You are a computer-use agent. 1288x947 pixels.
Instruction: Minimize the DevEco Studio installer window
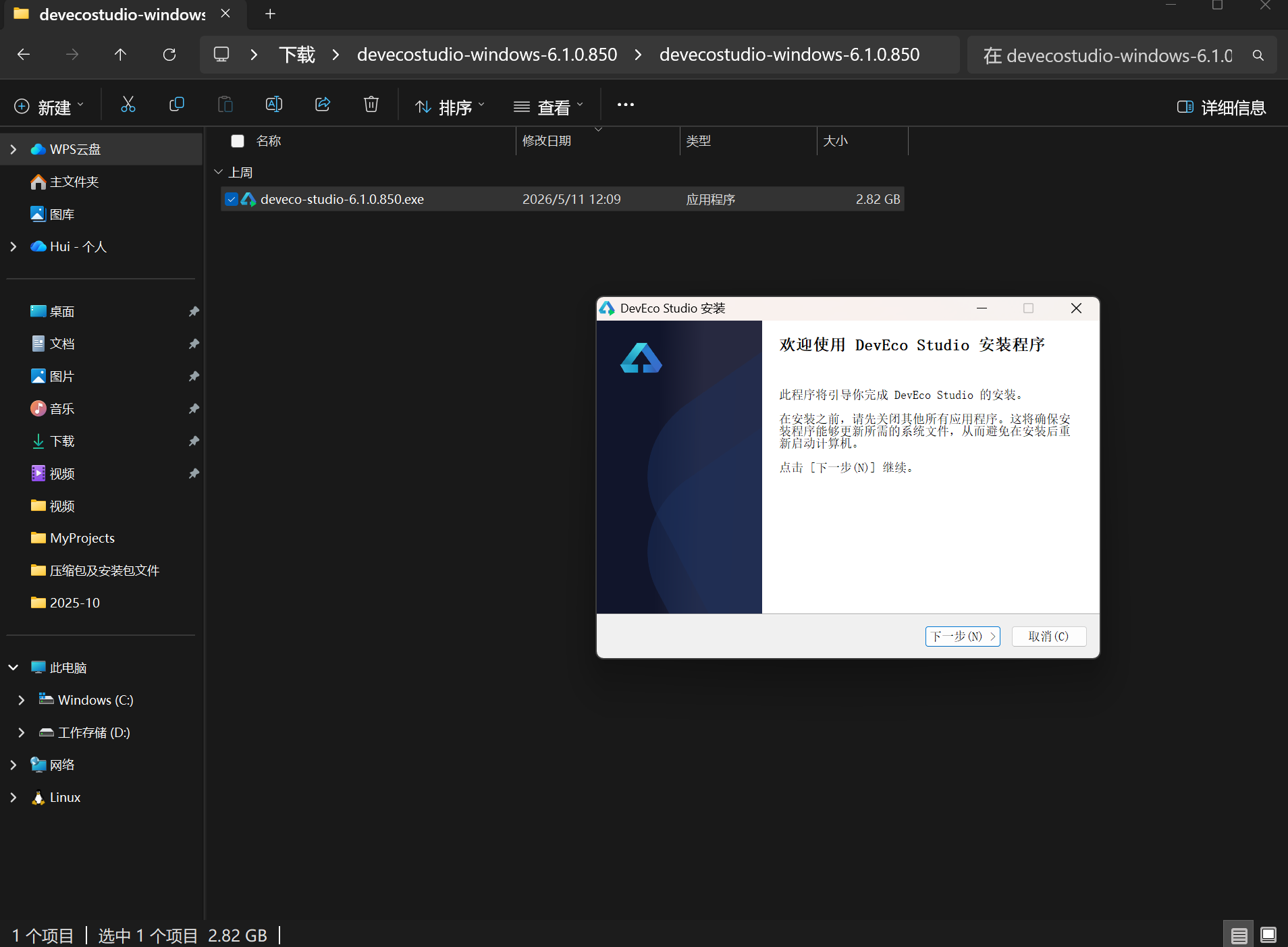tap(982, 308)
